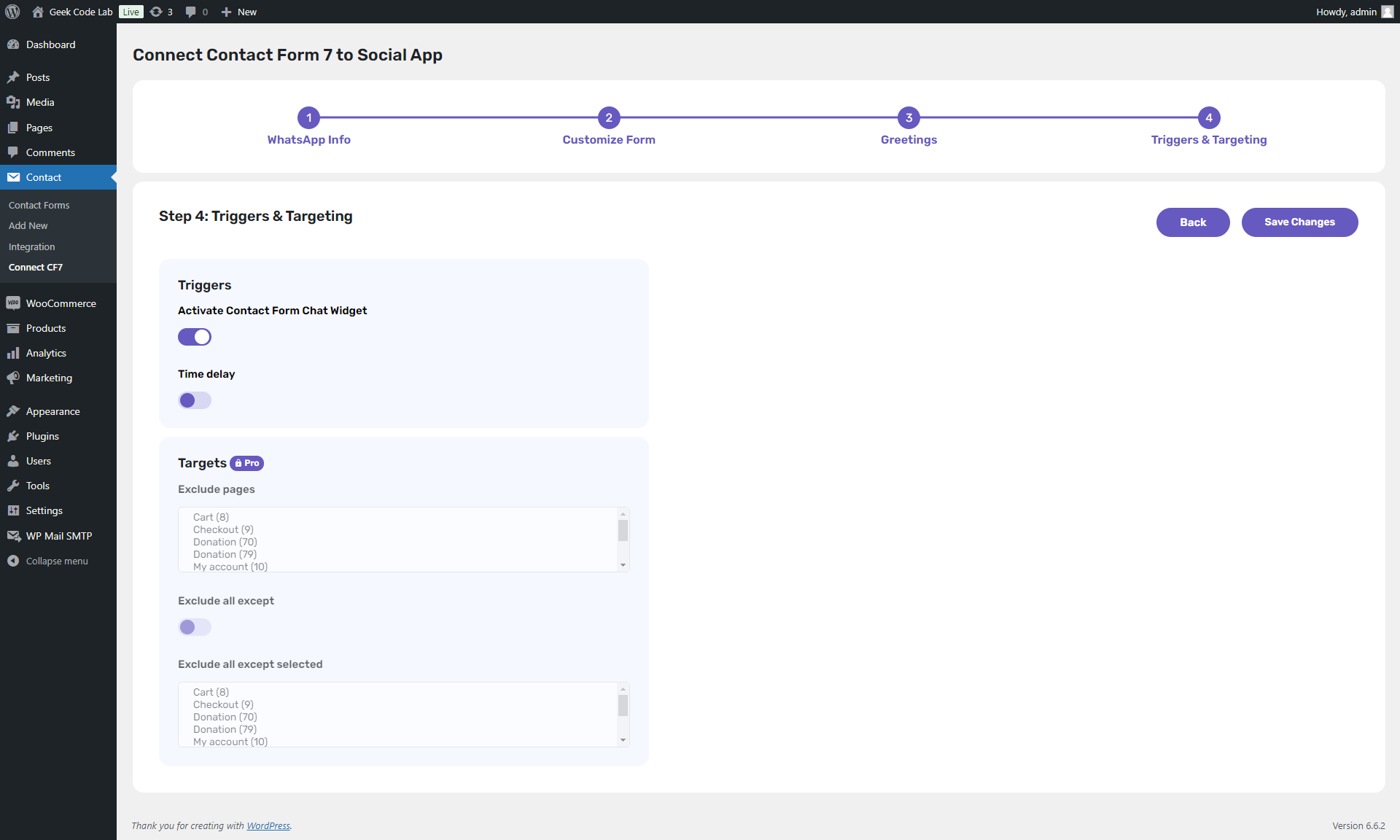Click the Save Changes button
Screen dimensions: 1400x840
[1300, 222]
